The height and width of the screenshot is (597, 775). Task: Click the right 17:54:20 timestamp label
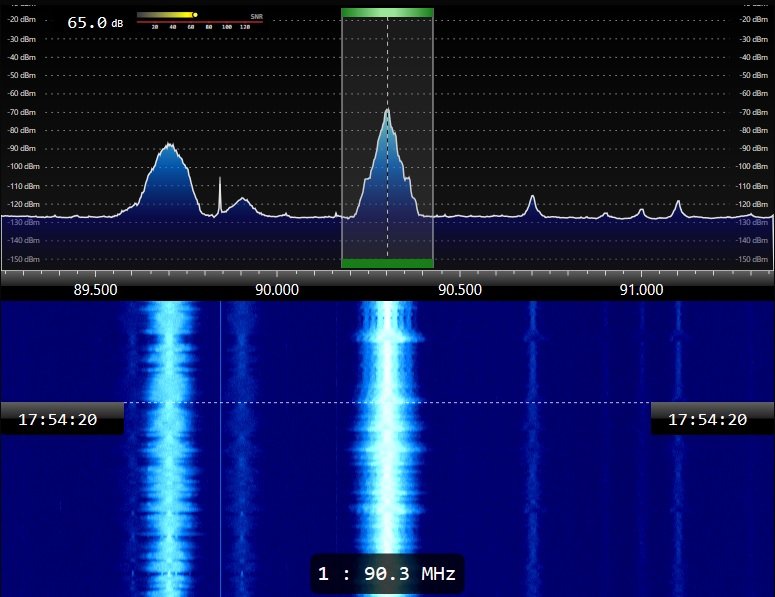pos(707,420)
